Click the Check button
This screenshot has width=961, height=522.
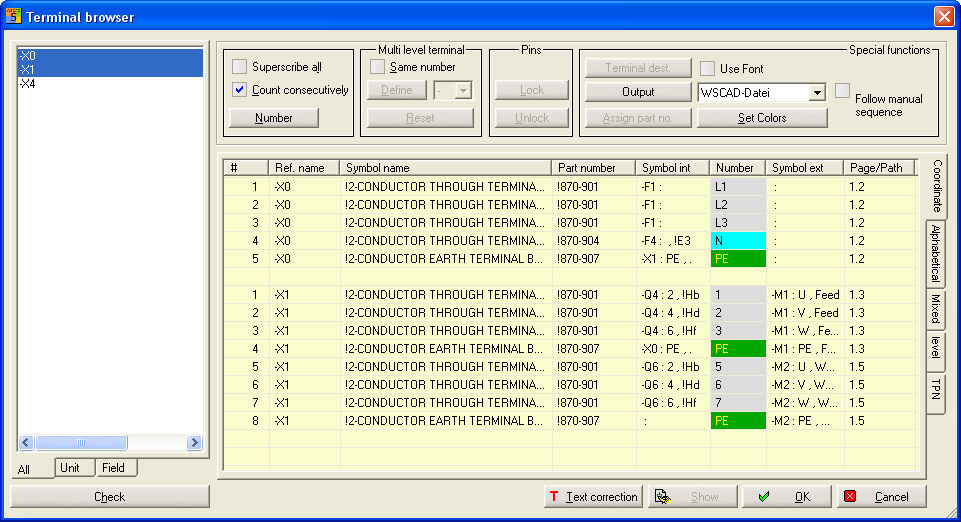point(110,497)
